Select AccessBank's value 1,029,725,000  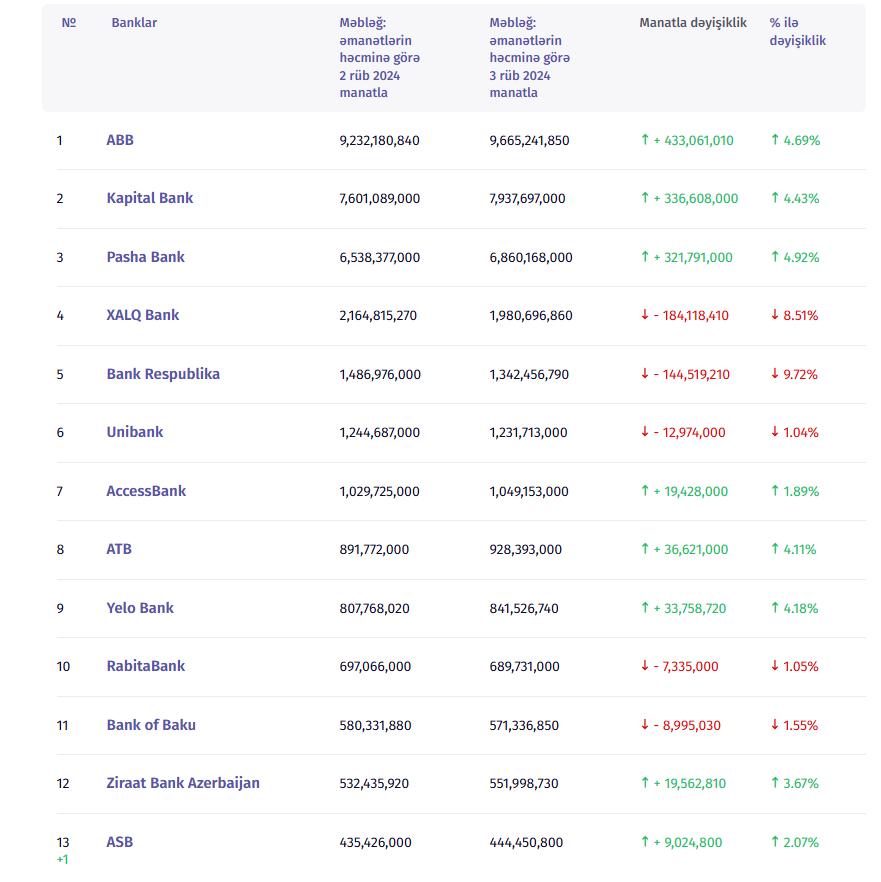click(379, 492)
